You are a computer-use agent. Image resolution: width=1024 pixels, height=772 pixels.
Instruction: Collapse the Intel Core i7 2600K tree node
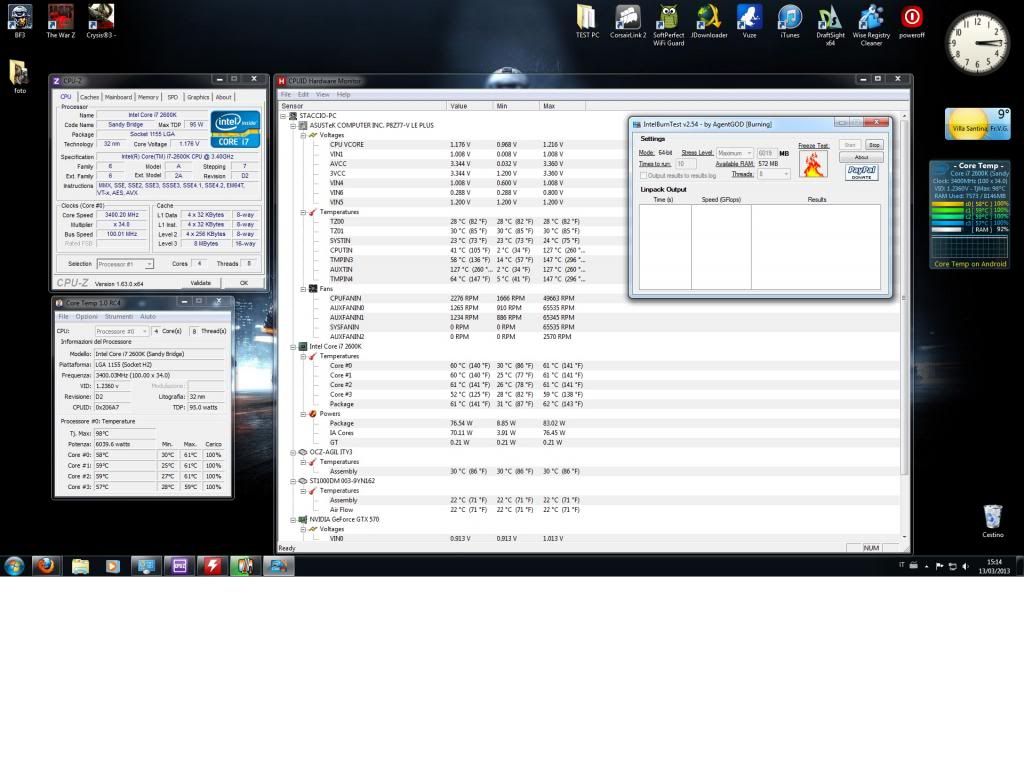(x=294, y=346)
